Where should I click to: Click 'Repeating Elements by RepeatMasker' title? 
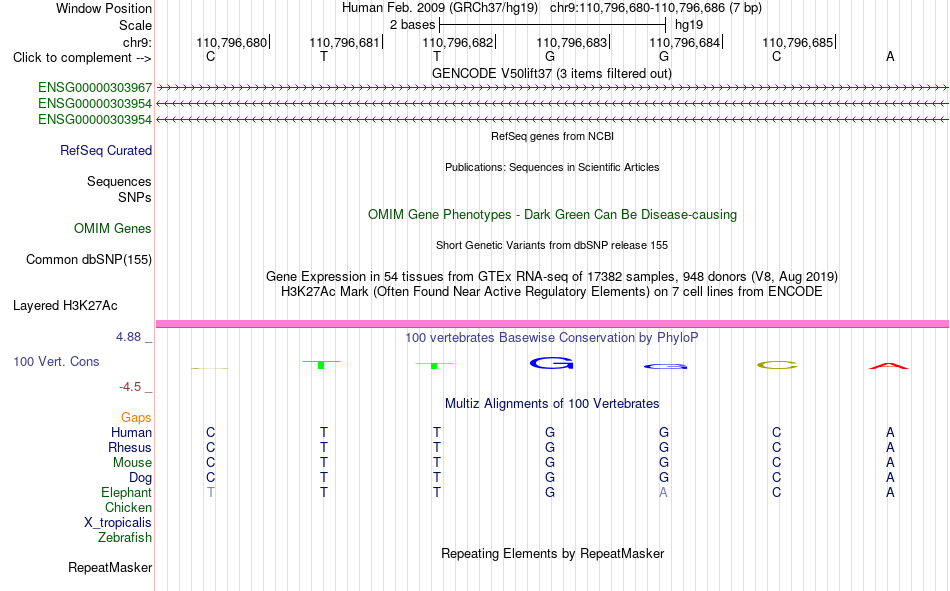point(552,553)
